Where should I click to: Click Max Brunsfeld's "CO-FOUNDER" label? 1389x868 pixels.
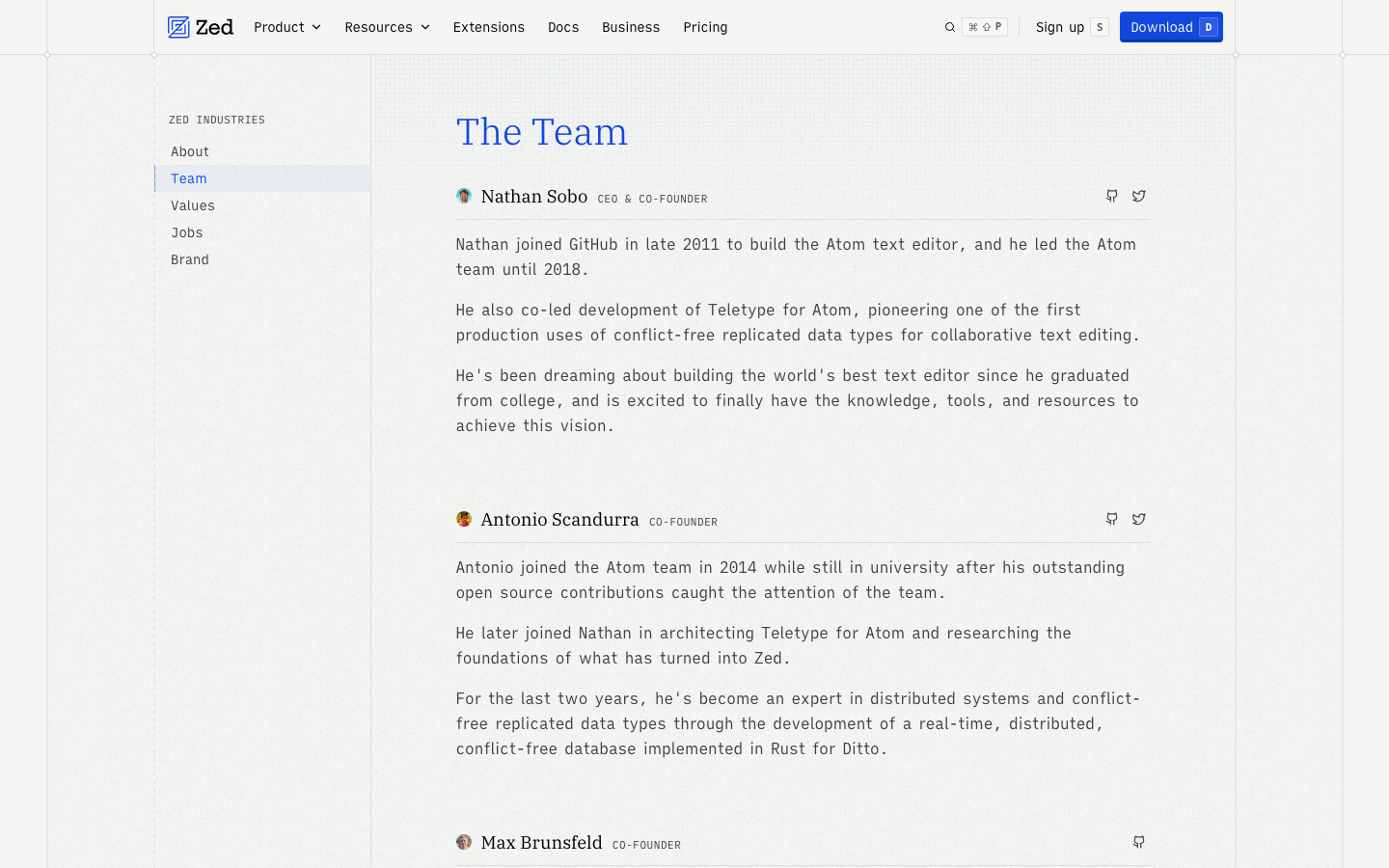[647, 845]
